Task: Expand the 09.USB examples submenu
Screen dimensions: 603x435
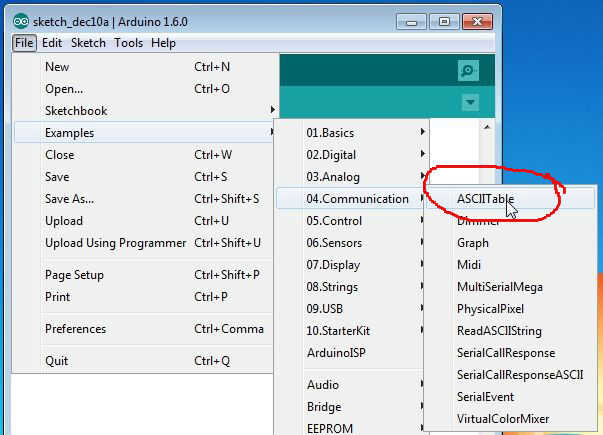Action: point(350,309)
